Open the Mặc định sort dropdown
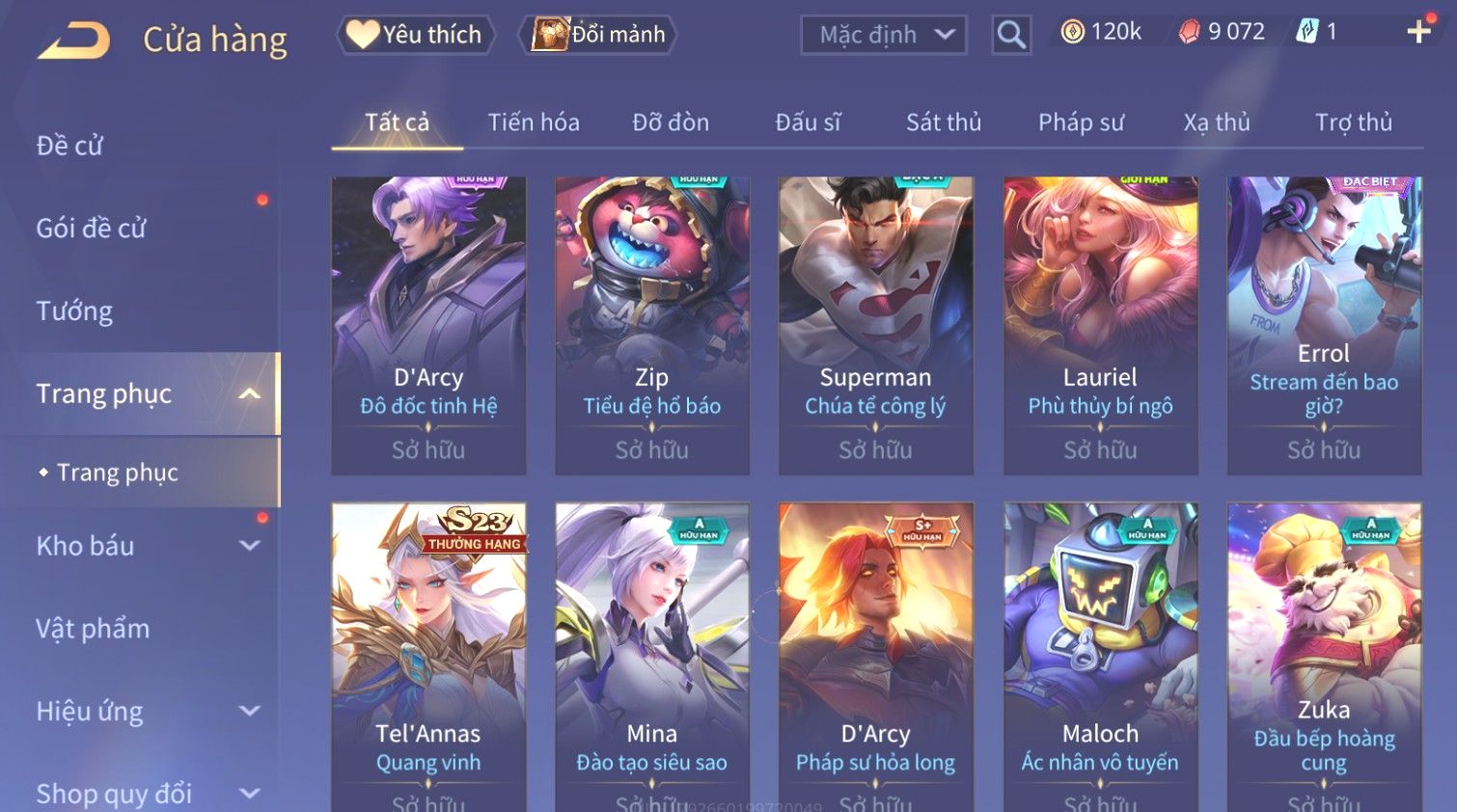The height and width of the screenshot is (812, 1457). (x=883, y=35)
